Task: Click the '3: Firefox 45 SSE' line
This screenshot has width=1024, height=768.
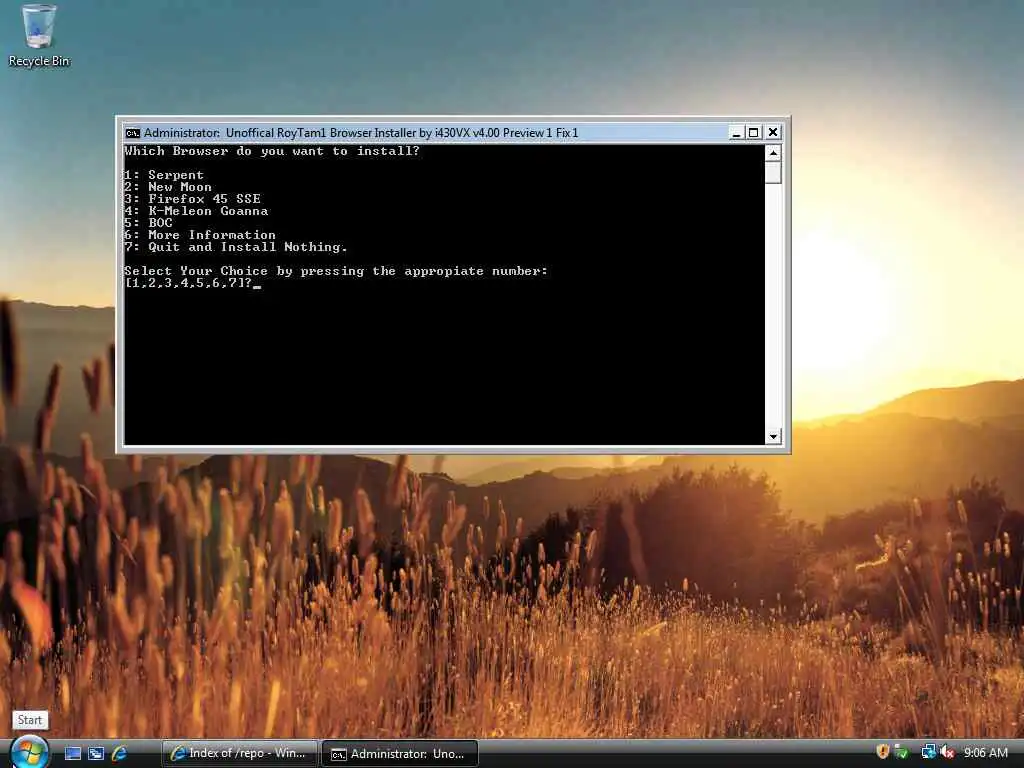Action: pos(193,199)
